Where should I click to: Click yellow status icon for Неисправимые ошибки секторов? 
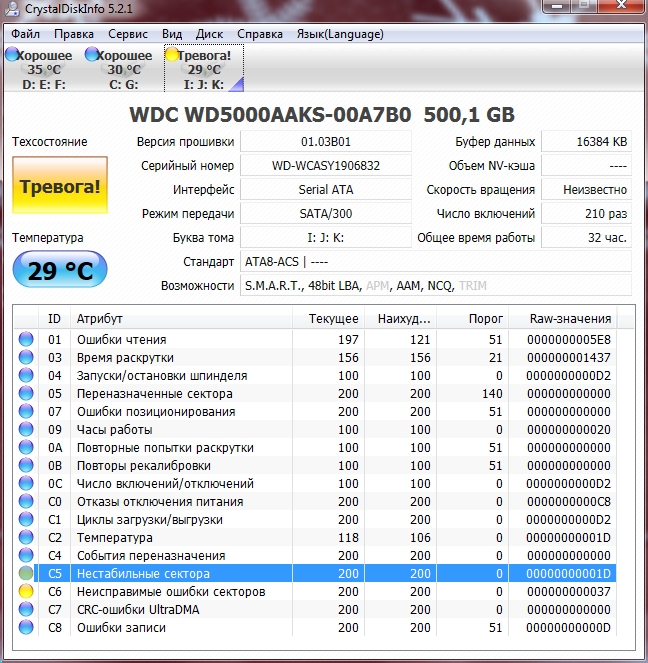click(26, 592)
